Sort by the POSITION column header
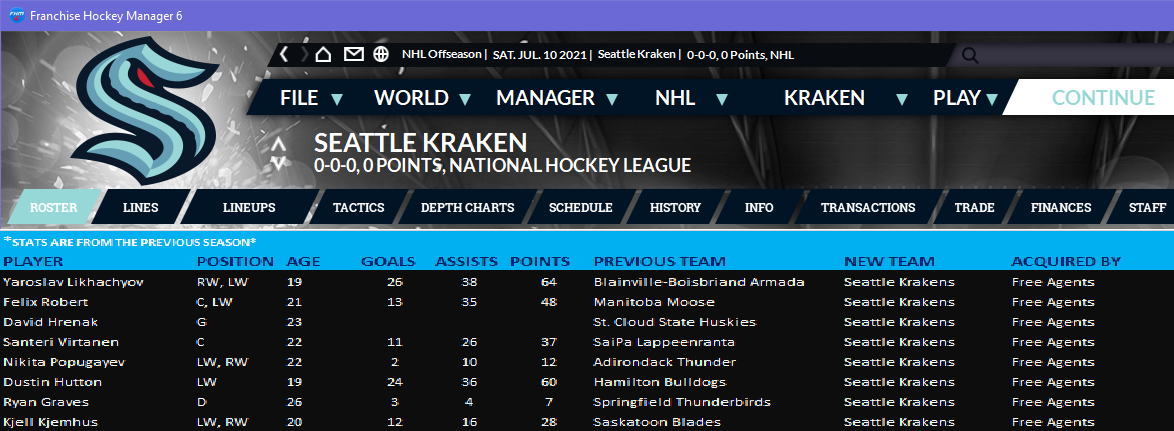 [235, 261]
